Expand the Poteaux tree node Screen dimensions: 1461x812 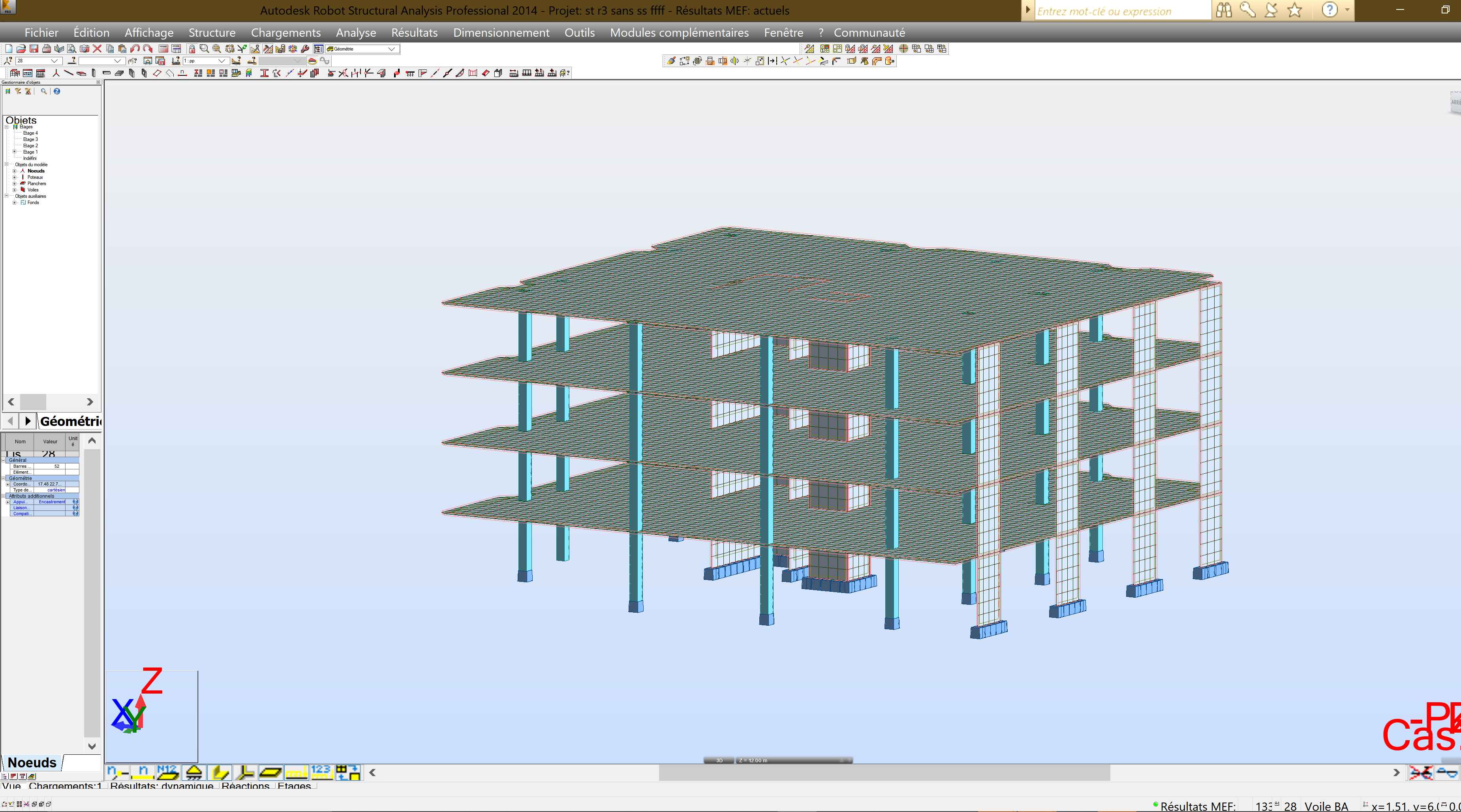(x=15, y=177)
